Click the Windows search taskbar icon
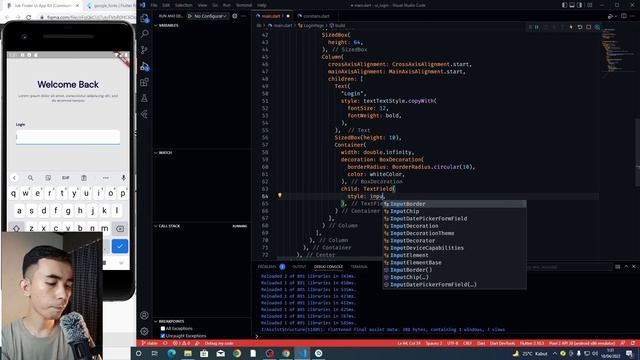Screen dimensions: 640x360 (x=138, y=353)
